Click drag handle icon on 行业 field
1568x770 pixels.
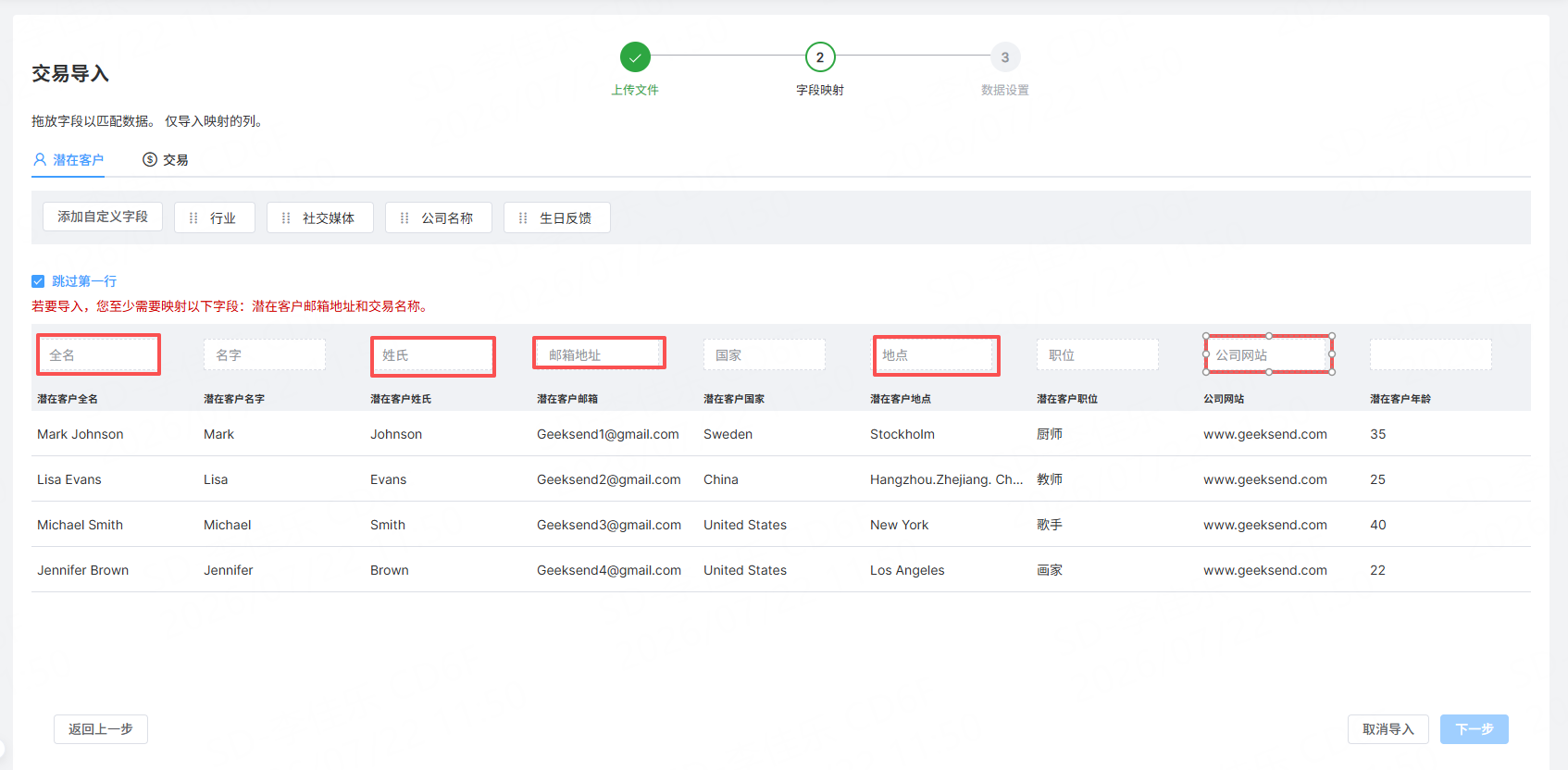[x=193, y=218]
